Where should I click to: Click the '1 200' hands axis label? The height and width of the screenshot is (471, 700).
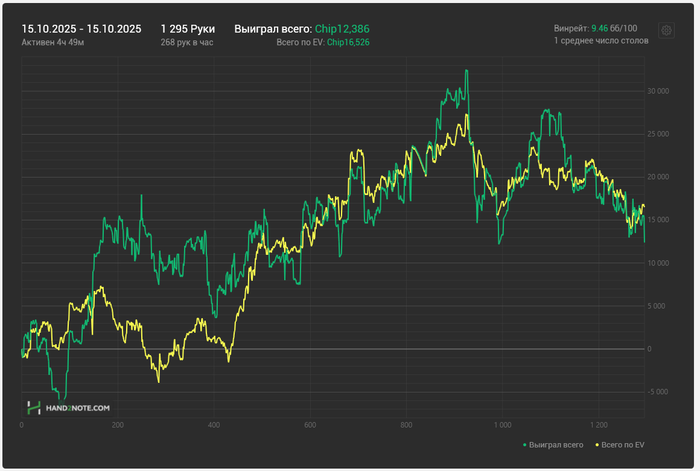coord(599,425)
